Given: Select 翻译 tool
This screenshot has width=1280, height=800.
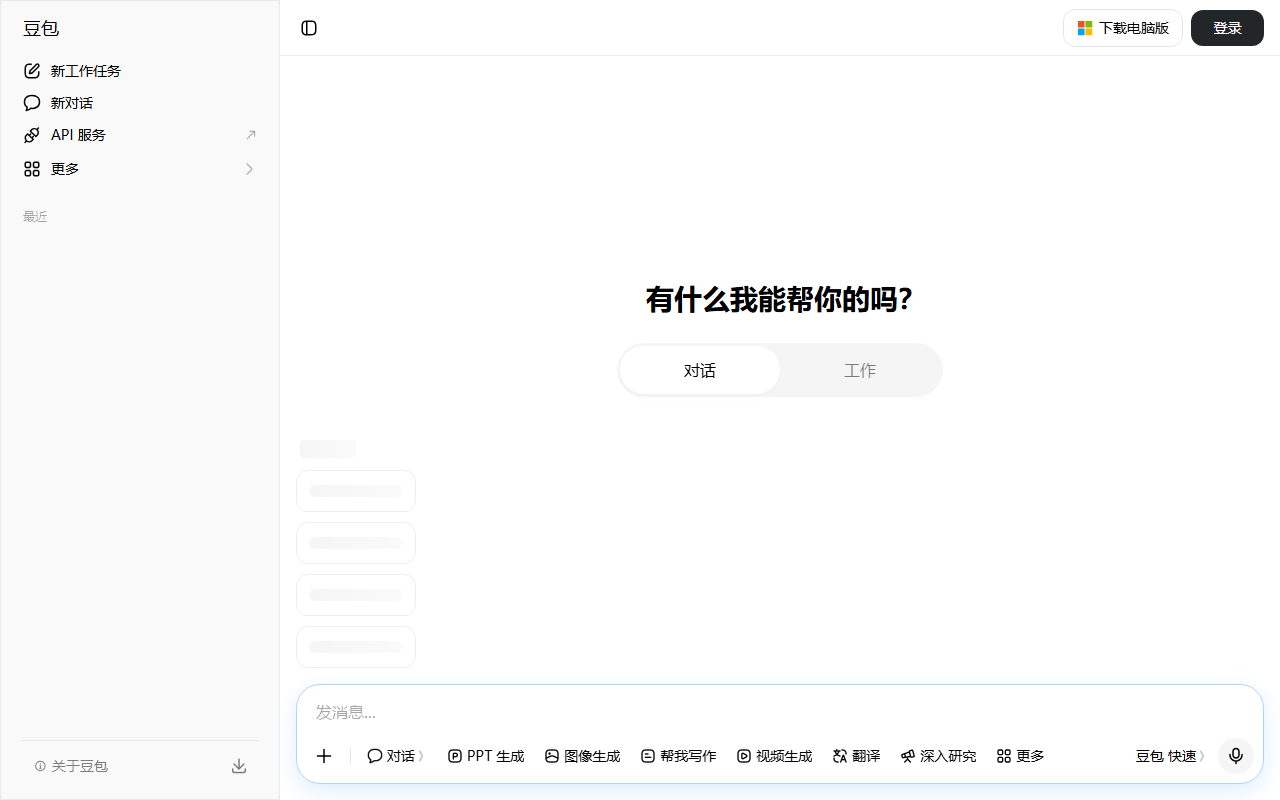Looking at the screenshot, I should click(x=857, y=756).
